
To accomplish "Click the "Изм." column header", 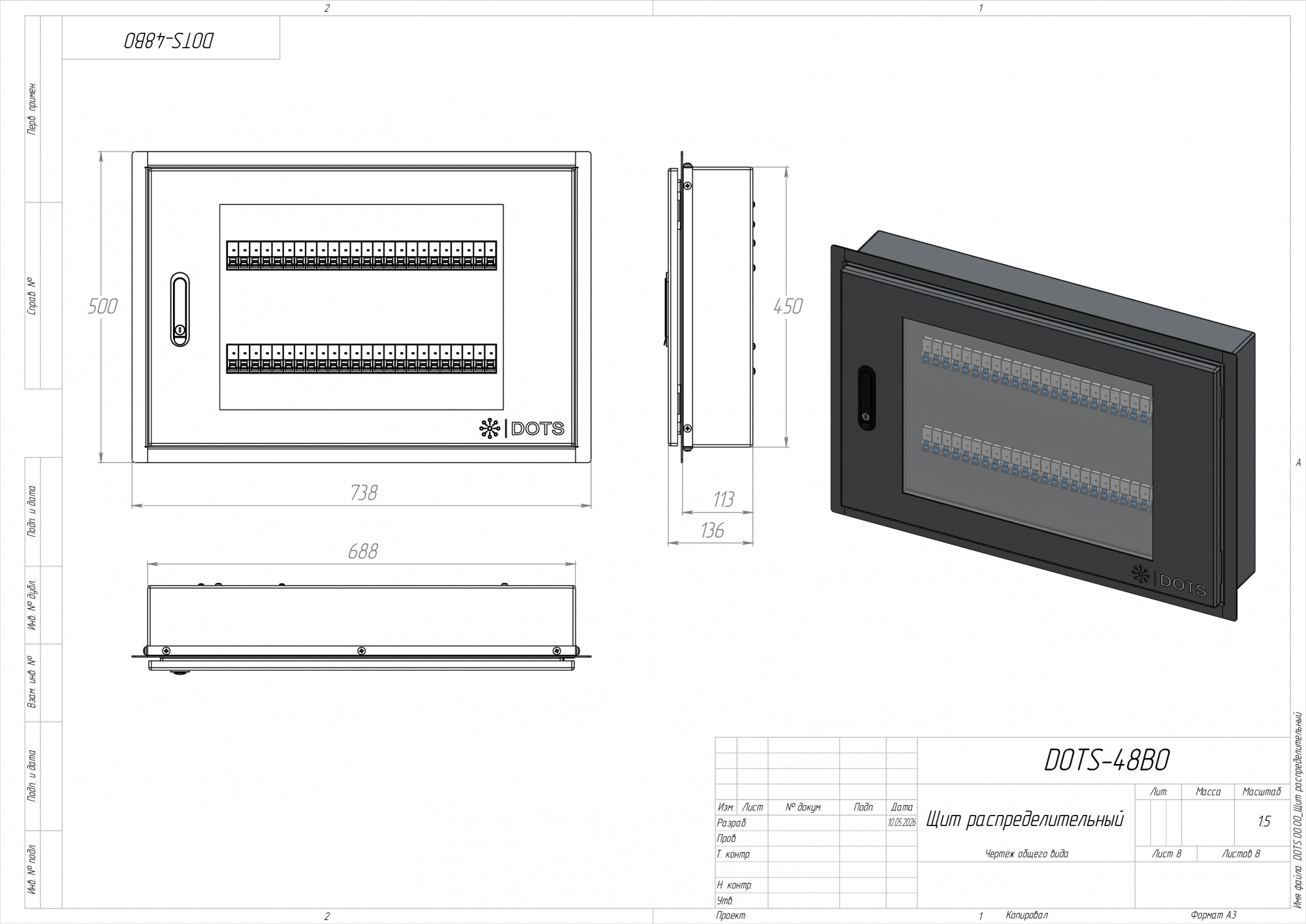I will point(725,807).
